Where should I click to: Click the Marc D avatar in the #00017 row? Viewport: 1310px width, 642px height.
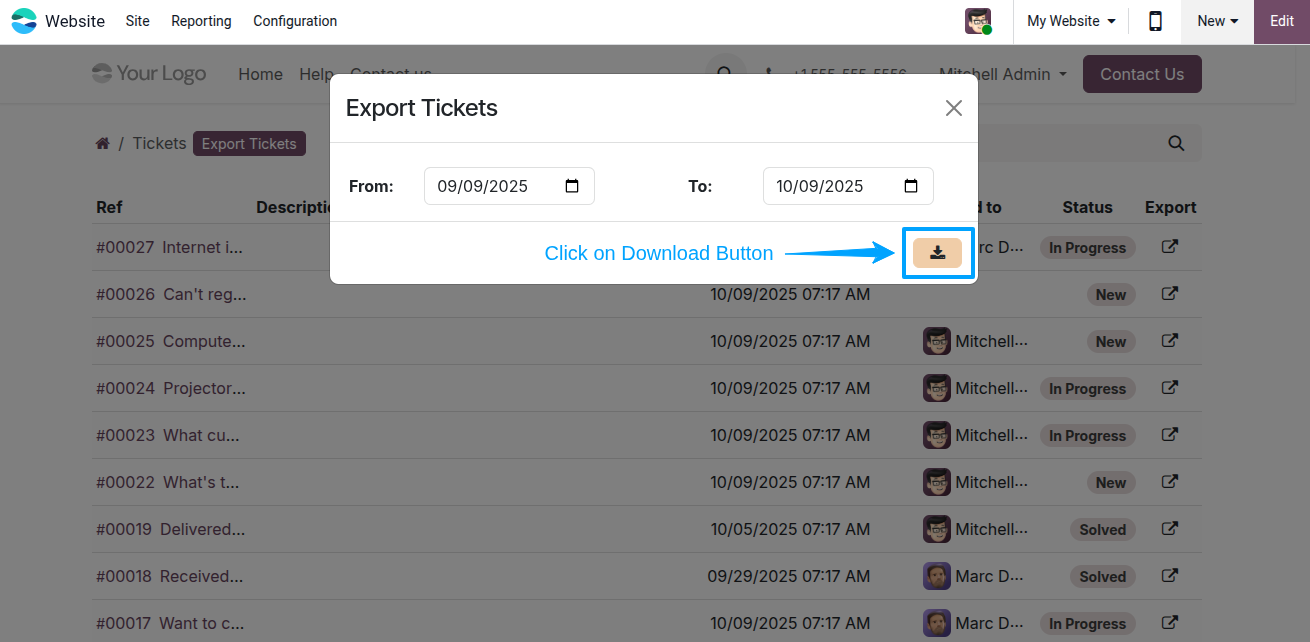pos(937,623)
